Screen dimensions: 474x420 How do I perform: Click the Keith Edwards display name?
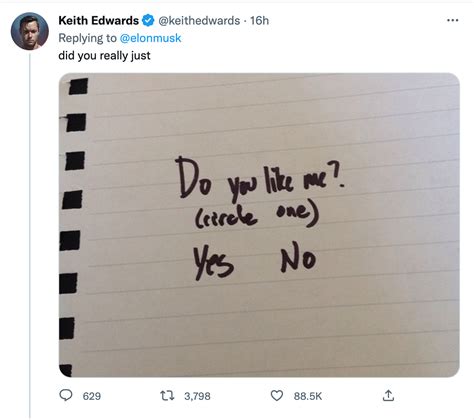pos(98,21)
